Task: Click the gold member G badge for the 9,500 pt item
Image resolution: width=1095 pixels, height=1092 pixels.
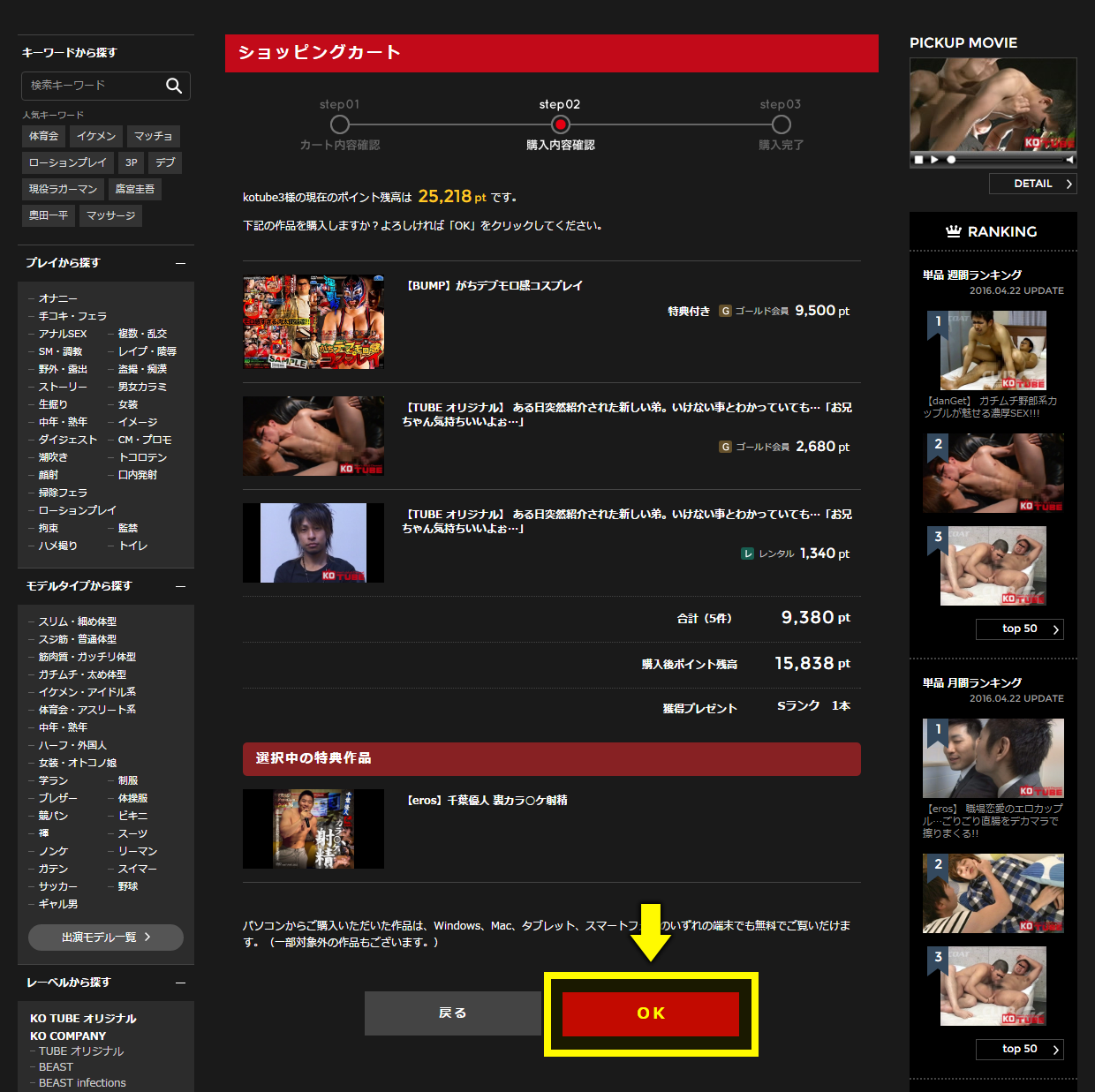Action: point(725,311)
